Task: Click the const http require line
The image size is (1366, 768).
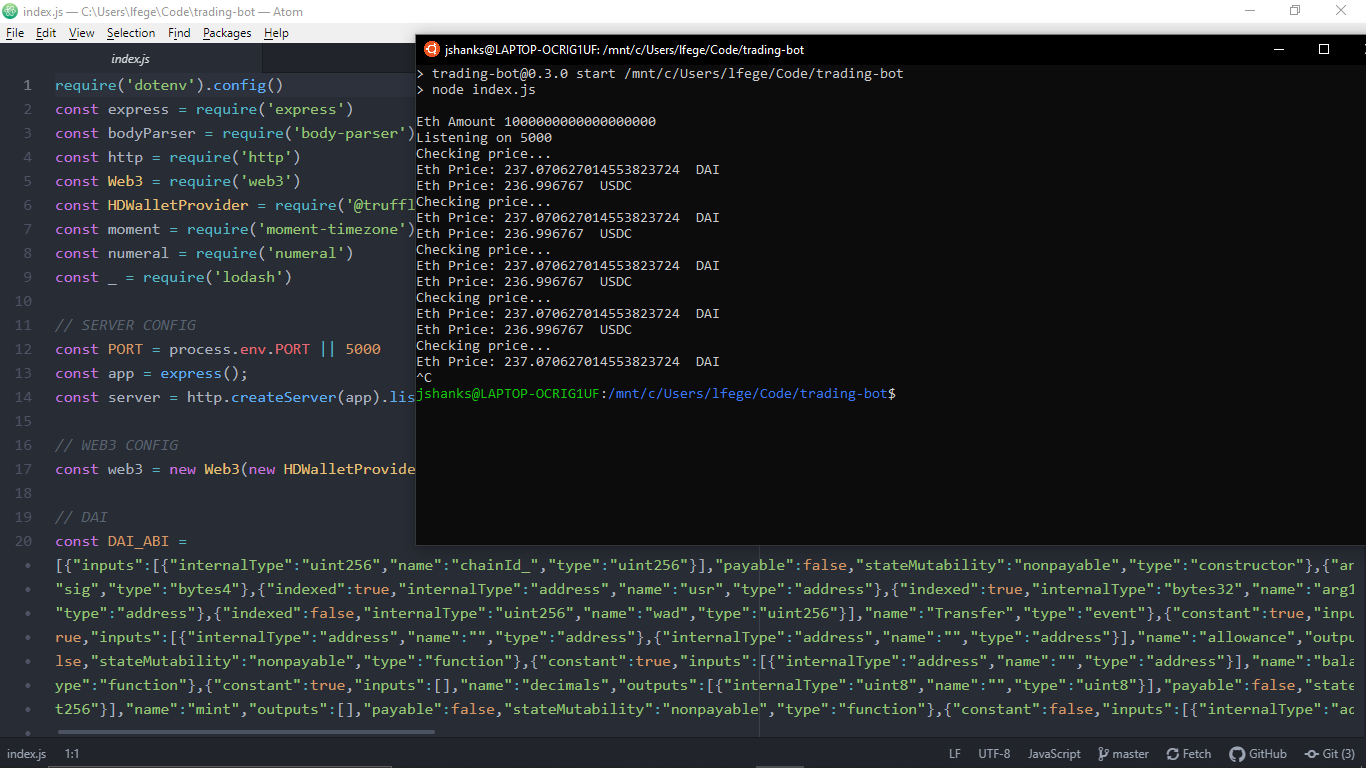Action: pos(178,157)
